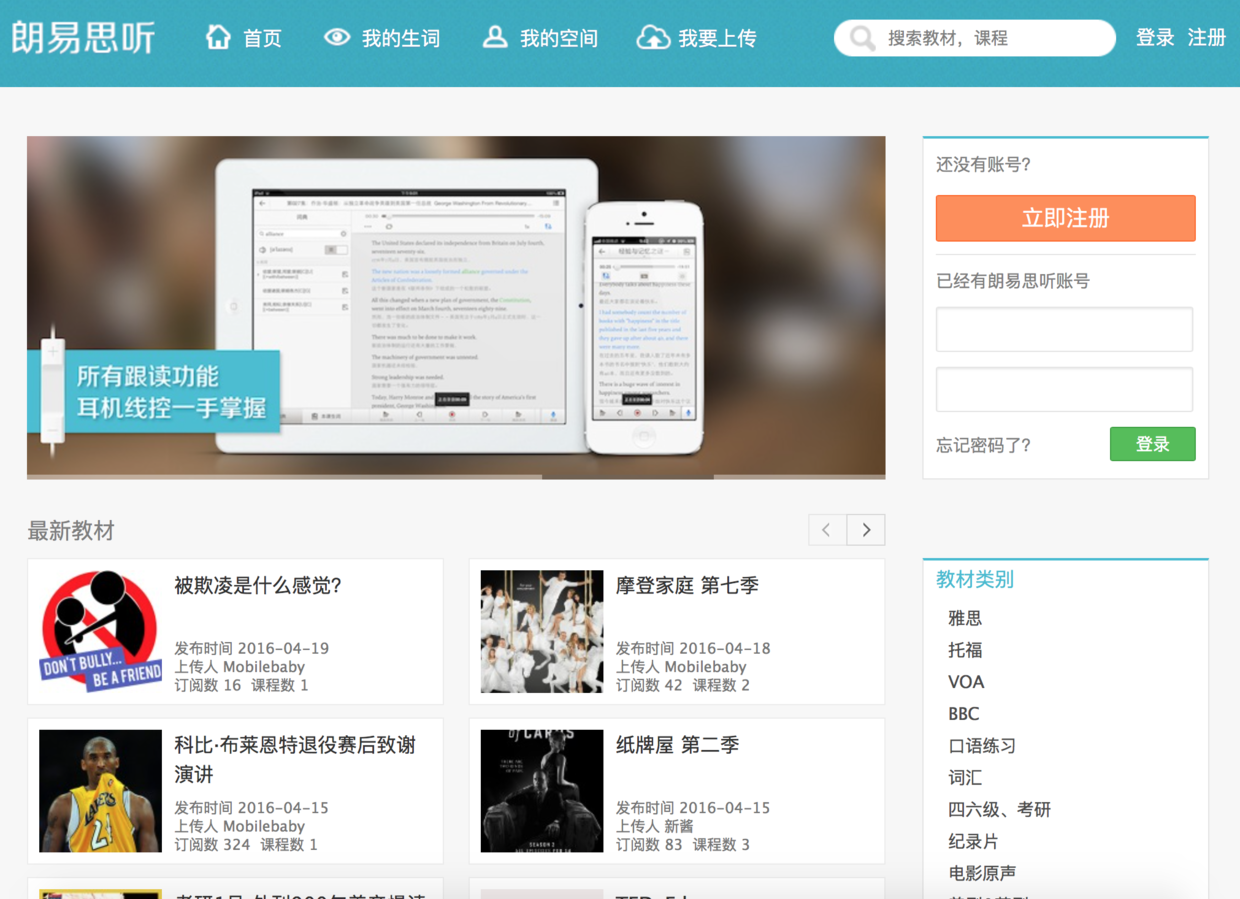
Task: Open 摩登家庭 第七季 course title
Action: coord(687,586)
